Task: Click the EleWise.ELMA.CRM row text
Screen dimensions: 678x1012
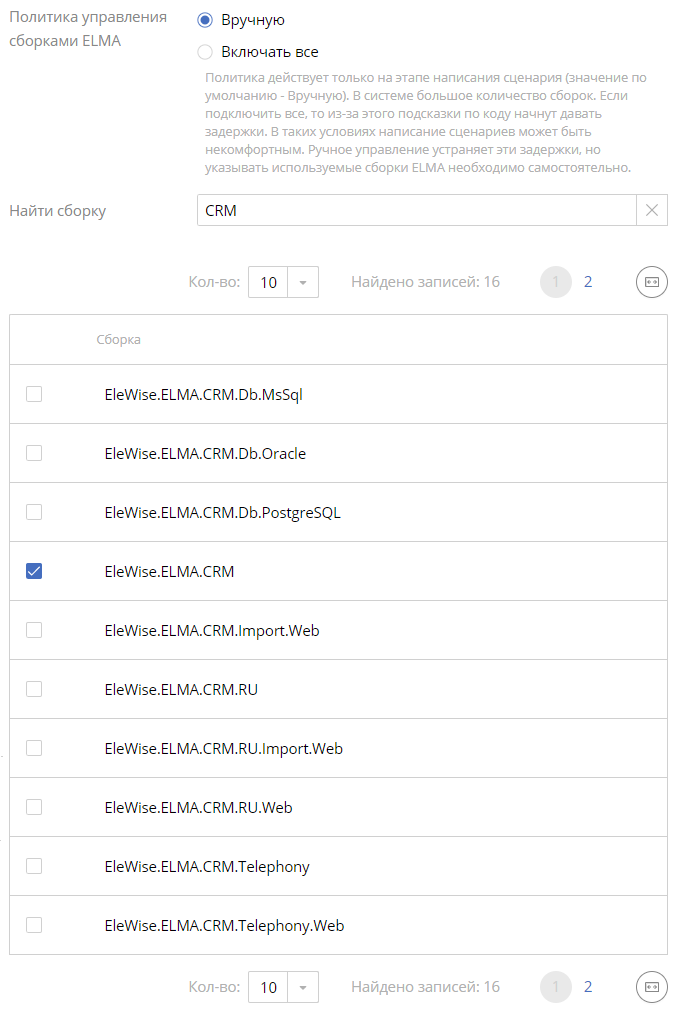Action: click(x=169, y=572)
